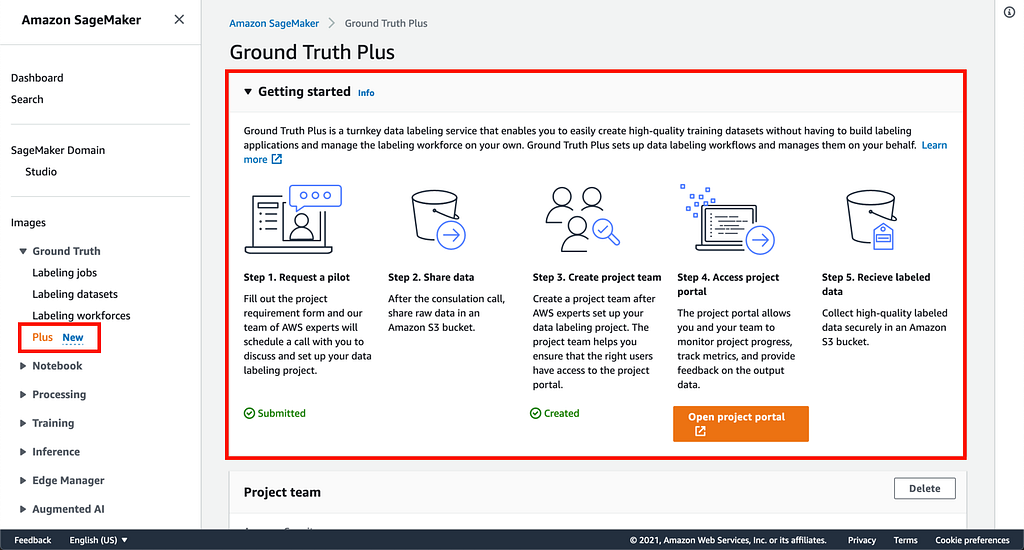
Task: Open Labeling jobs
Action: (x=64, y=273)
